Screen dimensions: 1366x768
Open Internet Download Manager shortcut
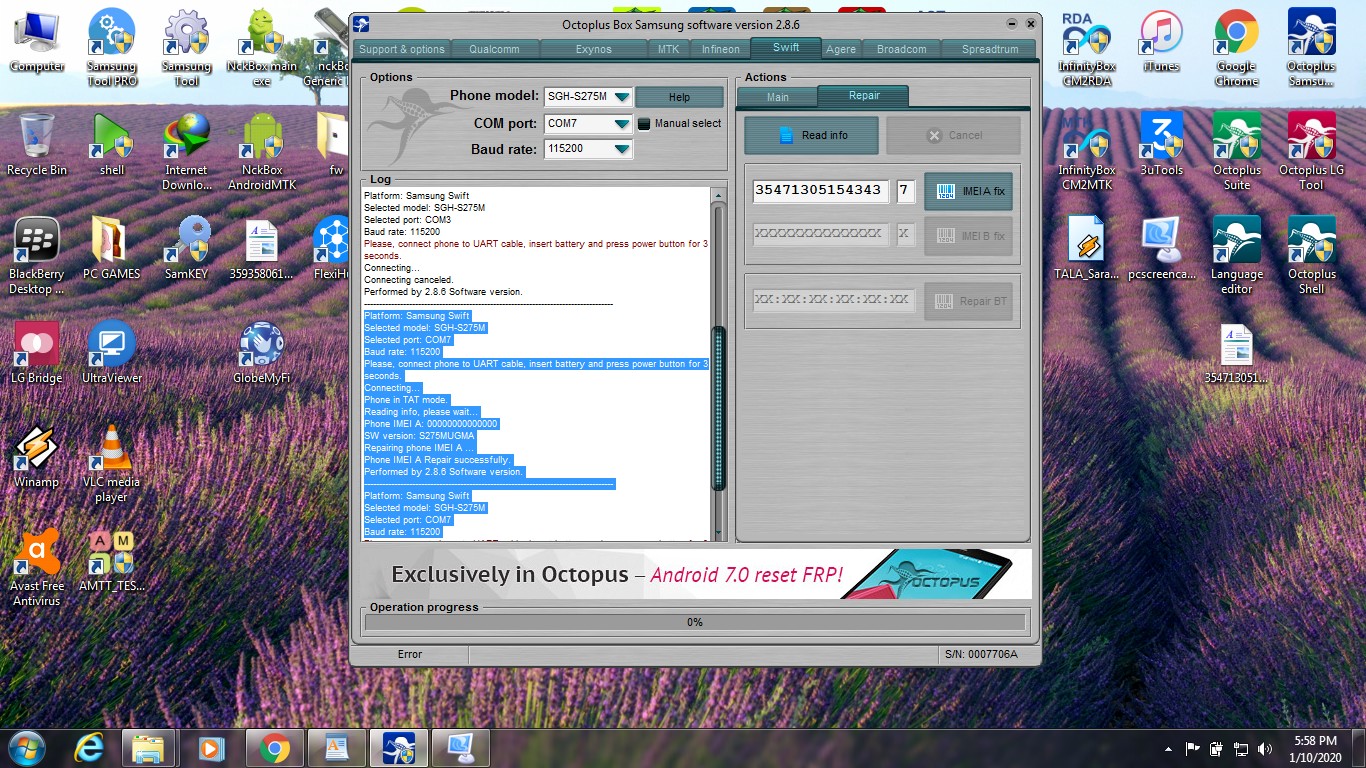coord(187,152)
